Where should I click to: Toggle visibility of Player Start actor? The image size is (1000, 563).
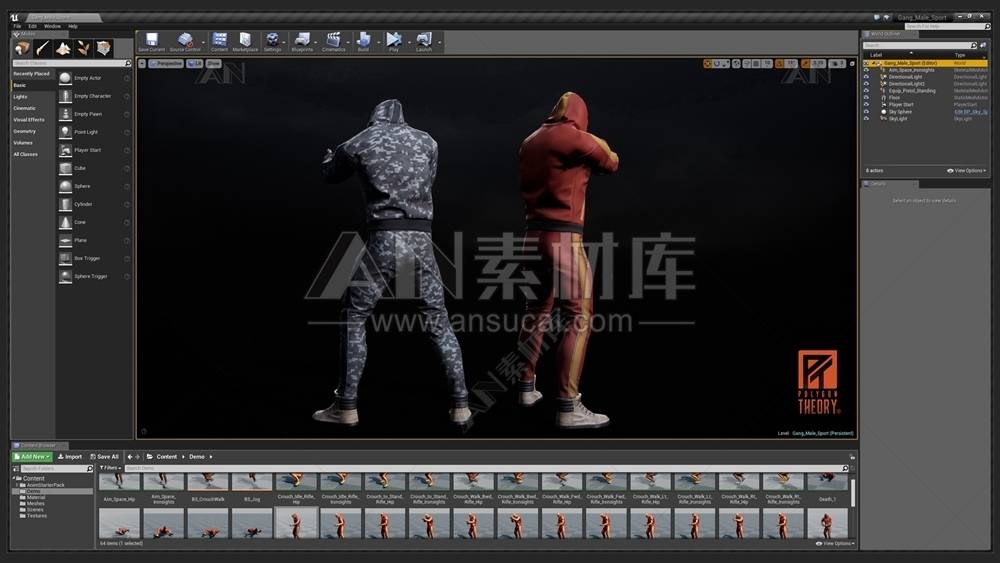(x=866, y=105)
